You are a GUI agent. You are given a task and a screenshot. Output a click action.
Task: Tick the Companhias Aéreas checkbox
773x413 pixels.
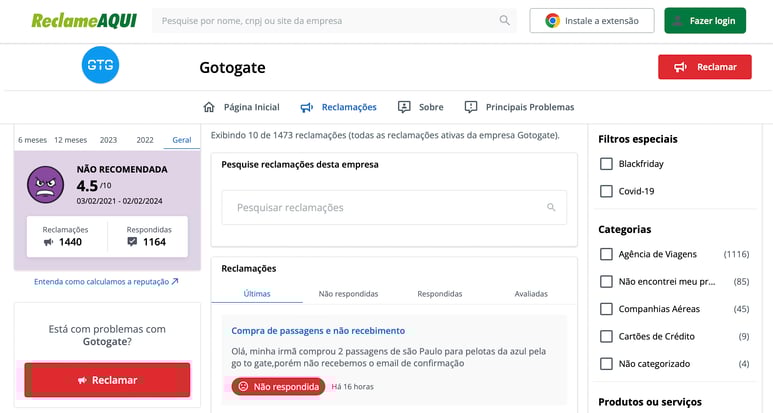pyautogui.click(x=606, y=309)
